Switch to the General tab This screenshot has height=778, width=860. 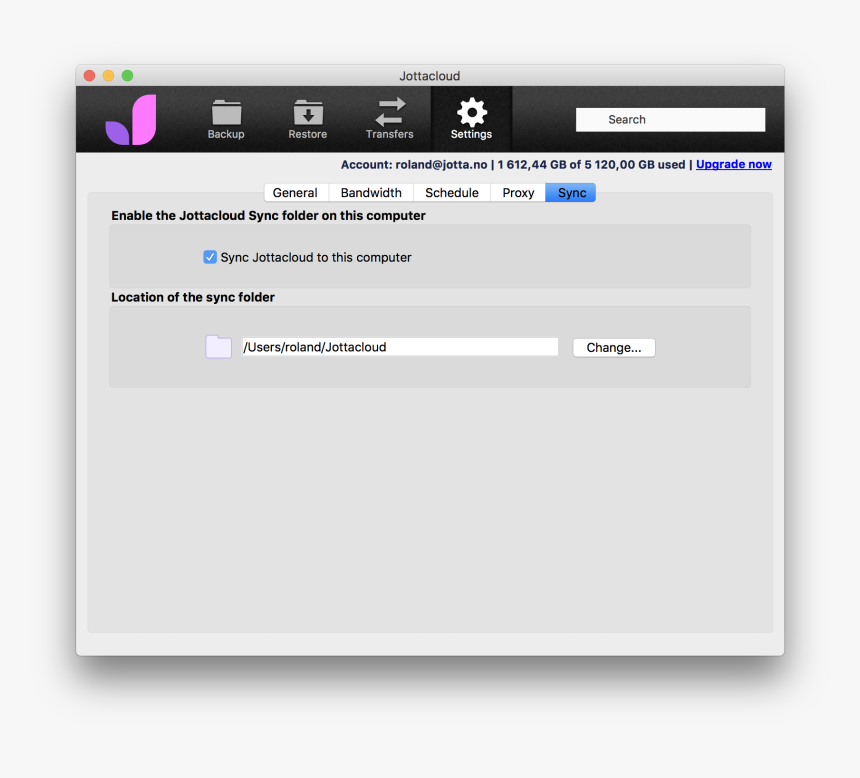click(x=295, y=192)
